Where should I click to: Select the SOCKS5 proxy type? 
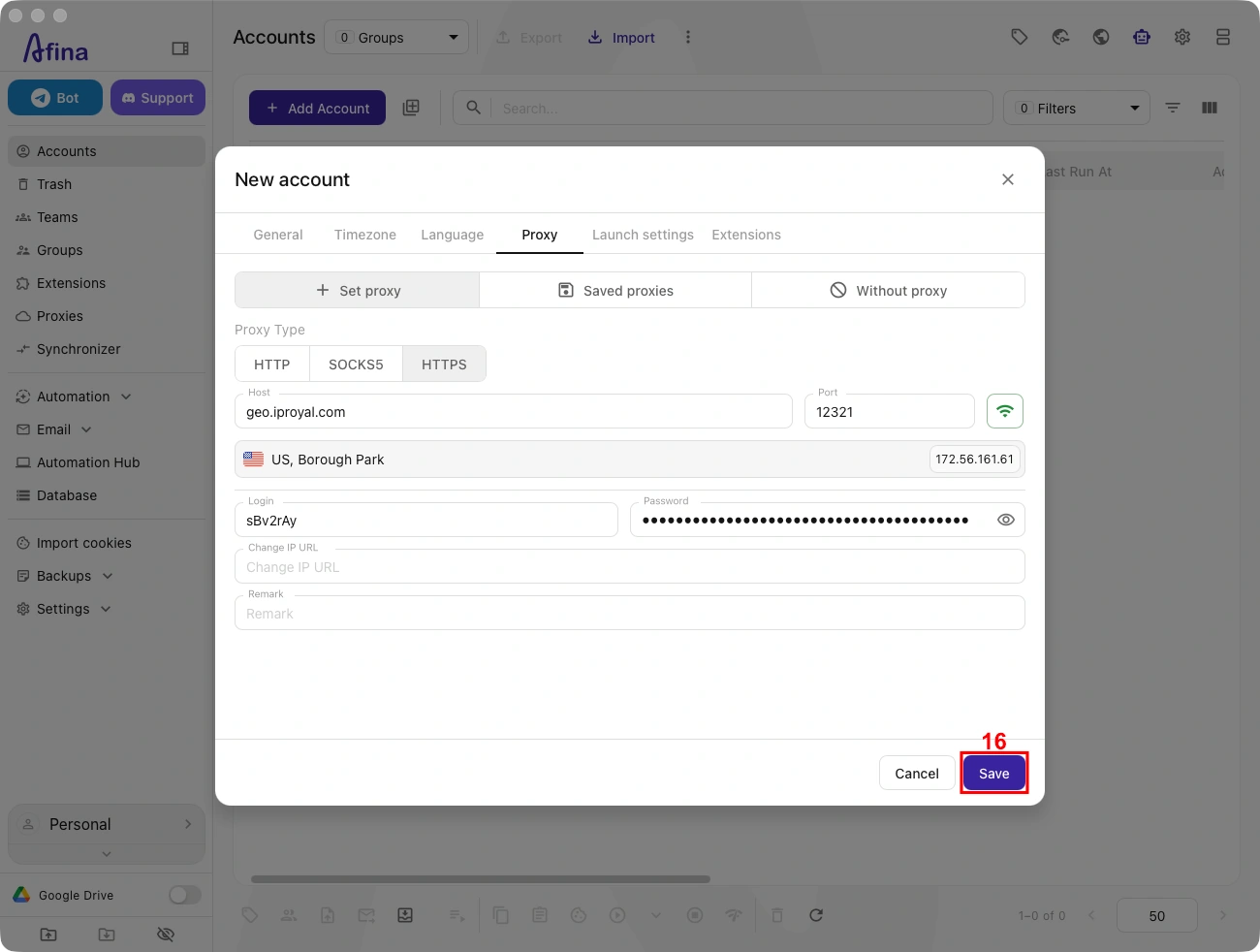point(356,365)
